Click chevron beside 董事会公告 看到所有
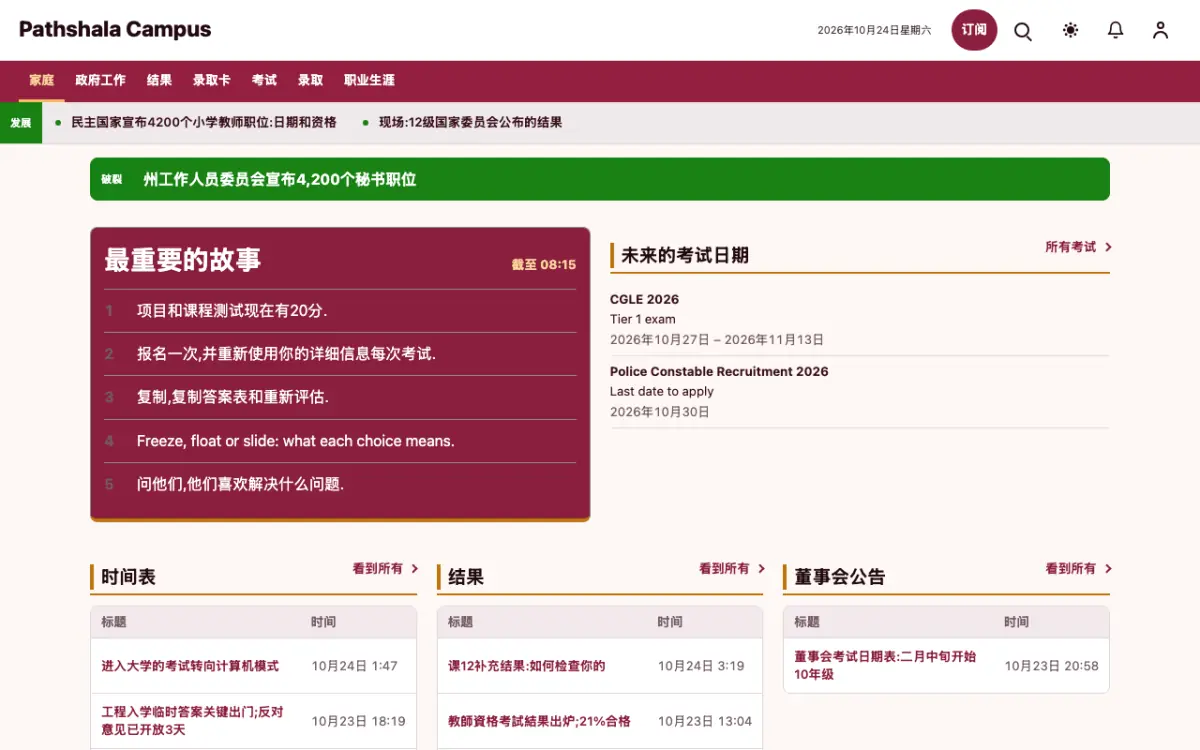 (1108, 569)
